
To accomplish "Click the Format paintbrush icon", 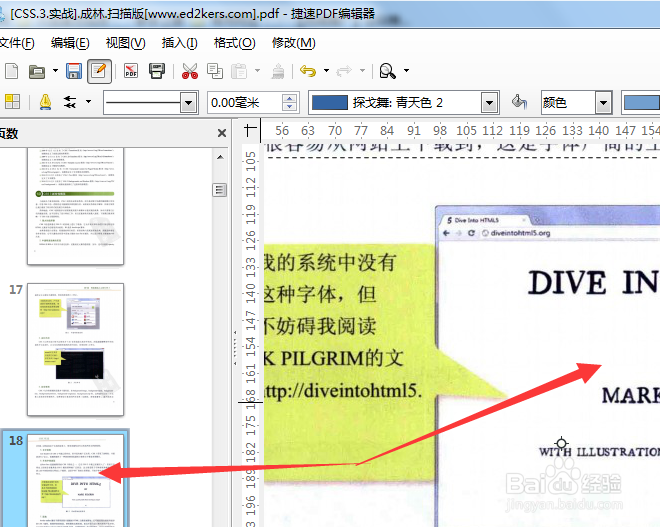I will pos(277,71).
